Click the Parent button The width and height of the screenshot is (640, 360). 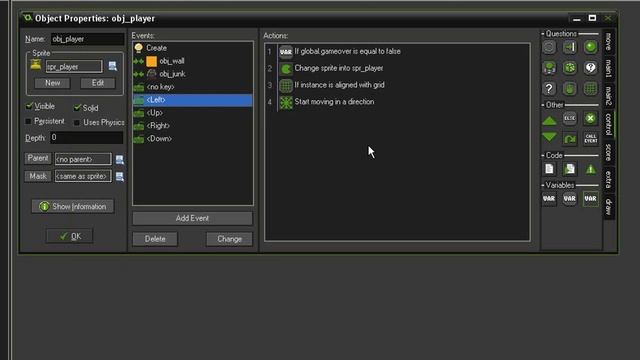click(x=38, y=158)
